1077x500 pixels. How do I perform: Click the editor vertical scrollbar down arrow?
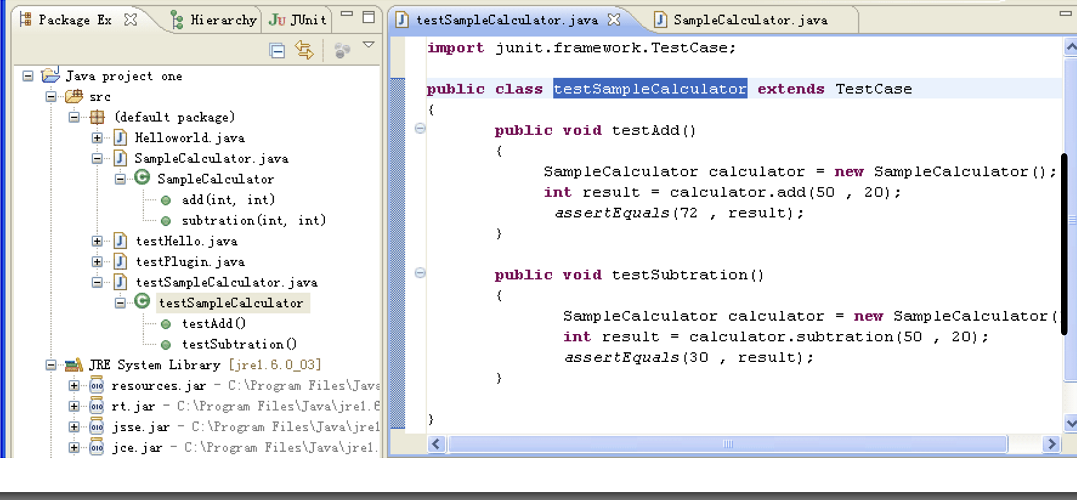click(x=1070, y=424)
